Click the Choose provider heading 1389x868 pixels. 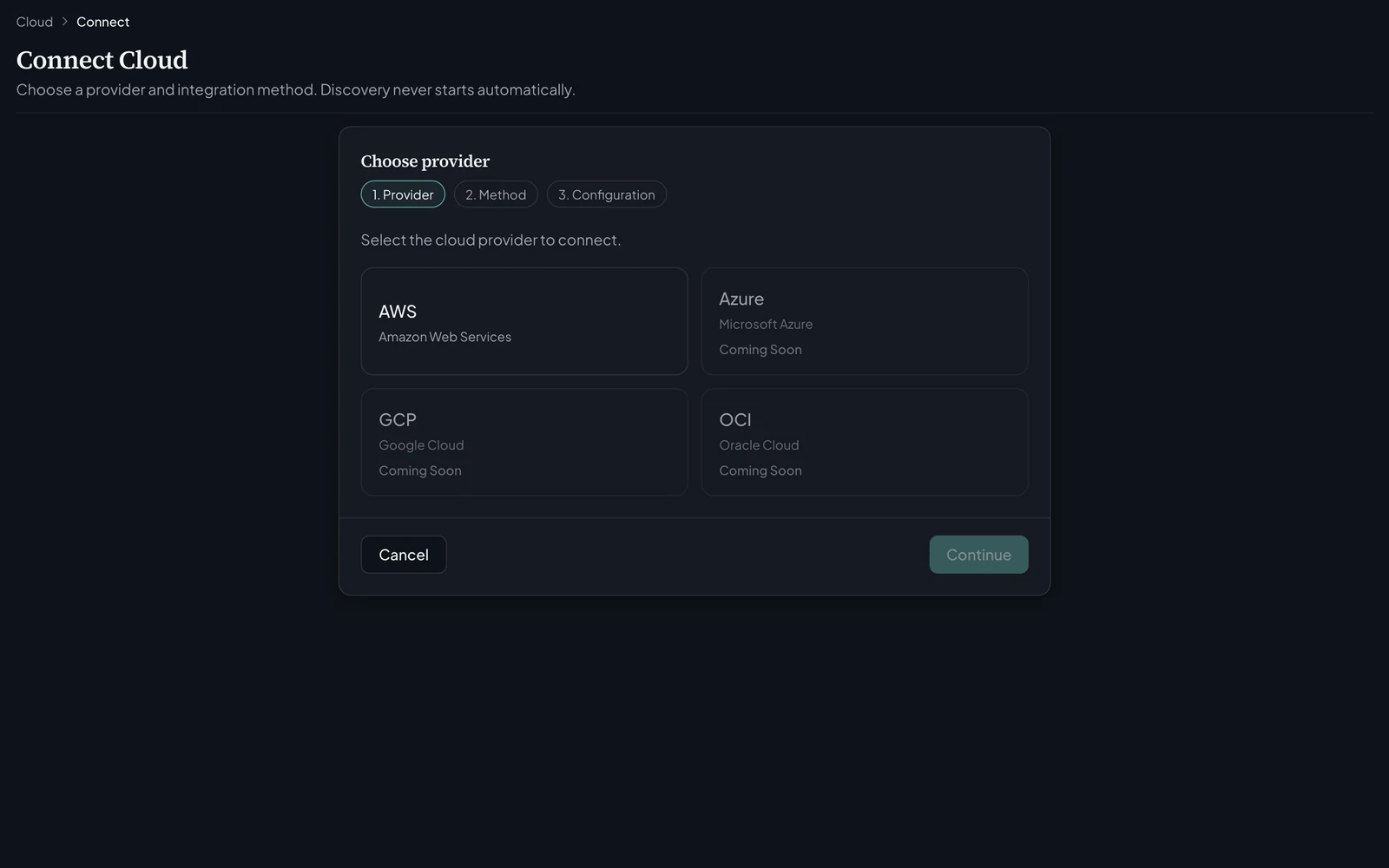425,161
